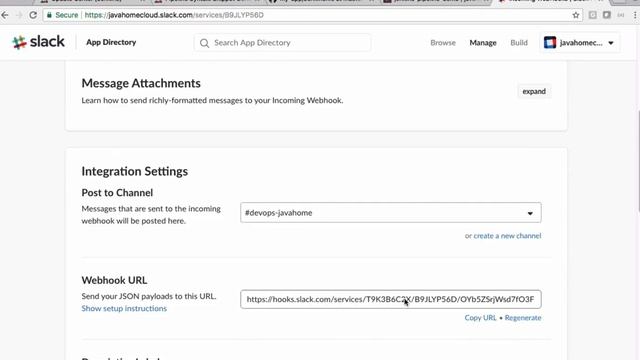Click first extension icon beside bookmark star
640x360 pixels.
click(592, 15)
